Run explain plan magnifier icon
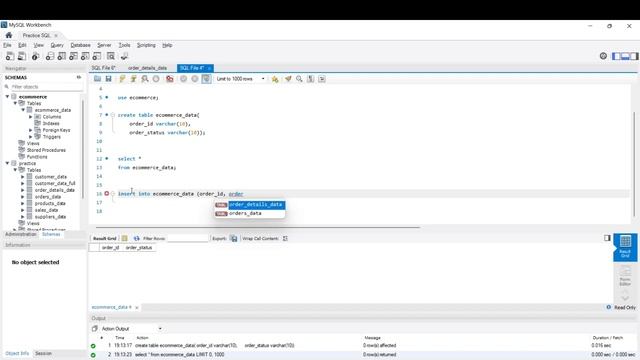640x360 pixels. [144, 79]
